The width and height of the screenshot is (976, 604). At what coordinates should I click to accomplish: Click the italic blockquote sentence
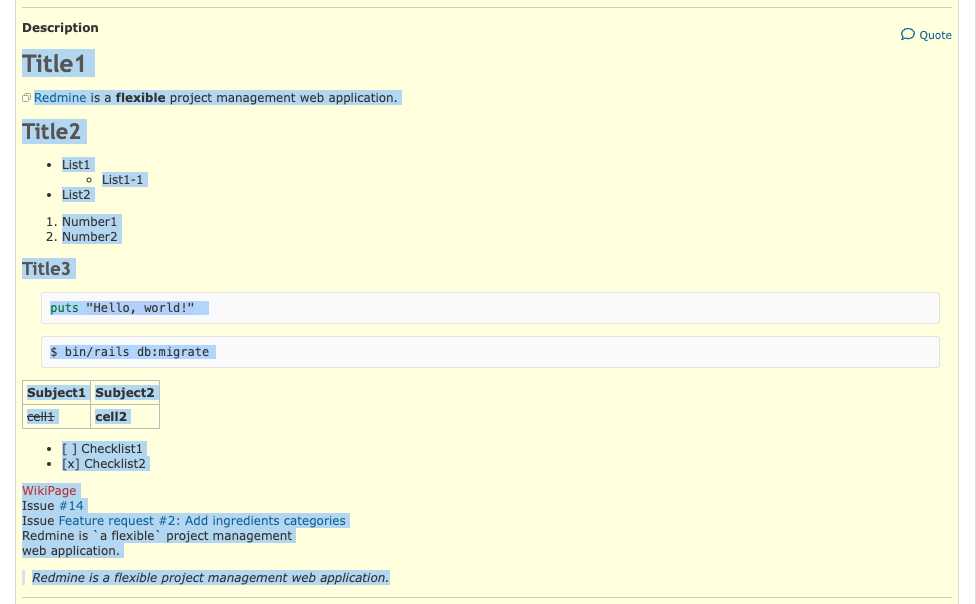210,578
